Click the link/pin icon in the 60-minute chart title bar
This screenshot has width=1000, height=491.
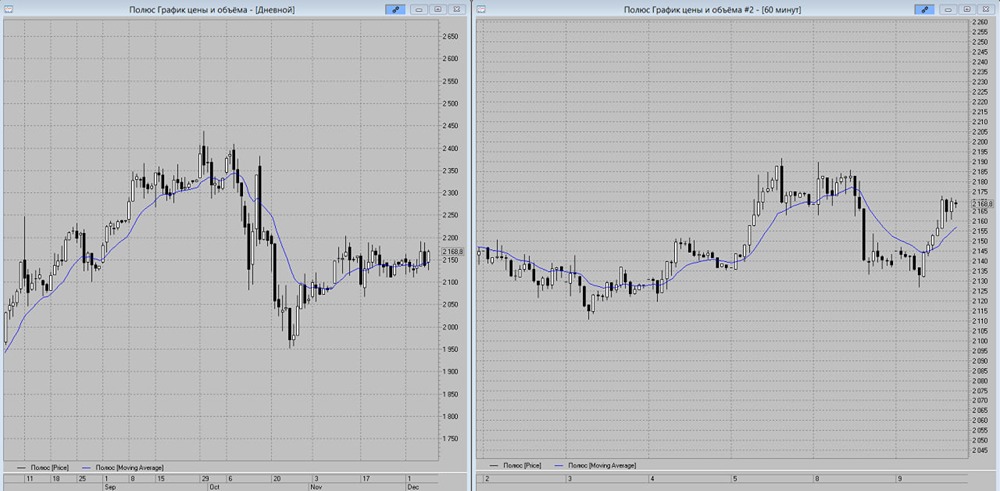[x=924, y=10]
